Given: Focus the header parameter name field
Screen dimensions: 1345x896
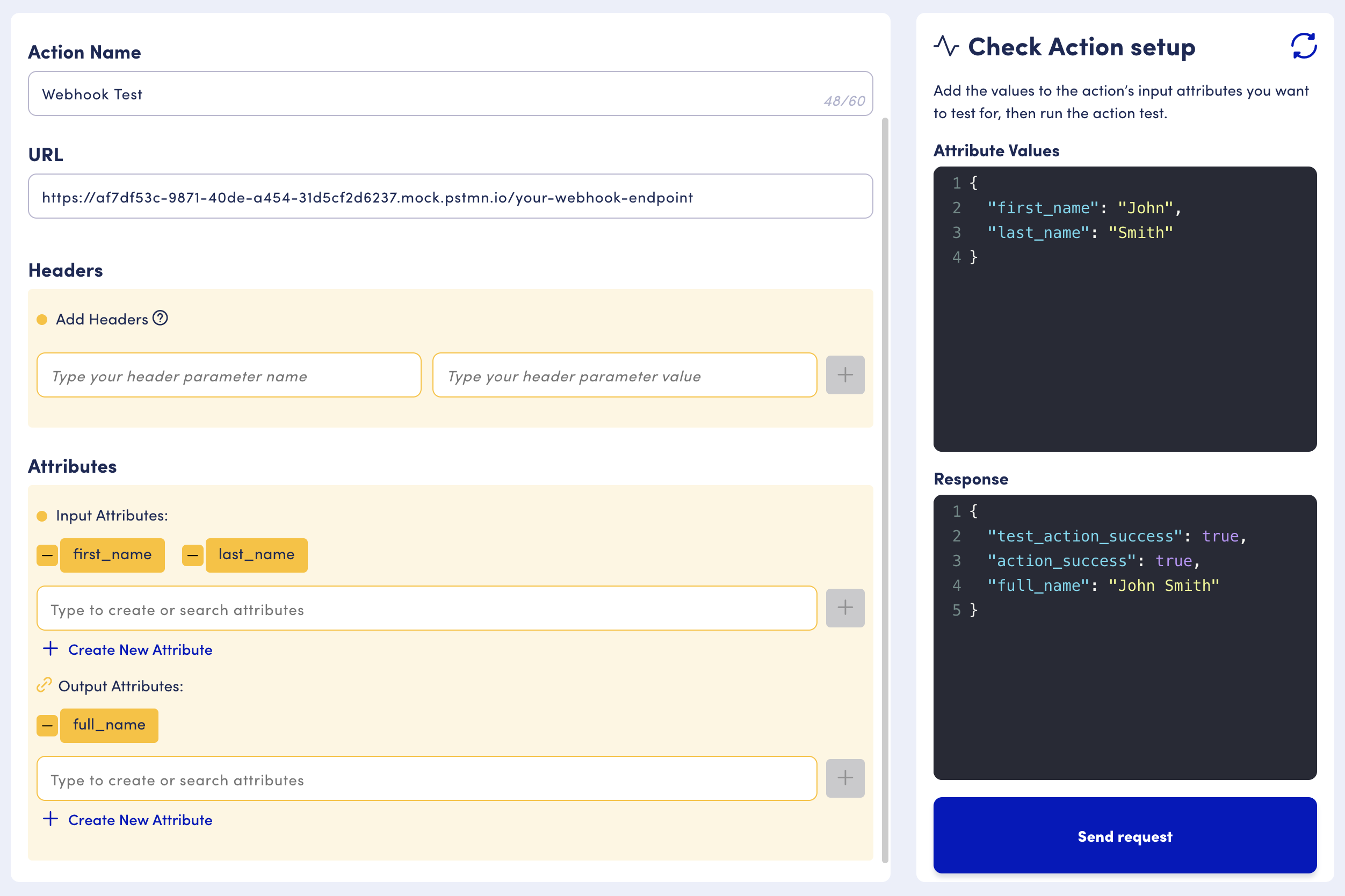Looking at the screenshot, I should coord(228,375).
